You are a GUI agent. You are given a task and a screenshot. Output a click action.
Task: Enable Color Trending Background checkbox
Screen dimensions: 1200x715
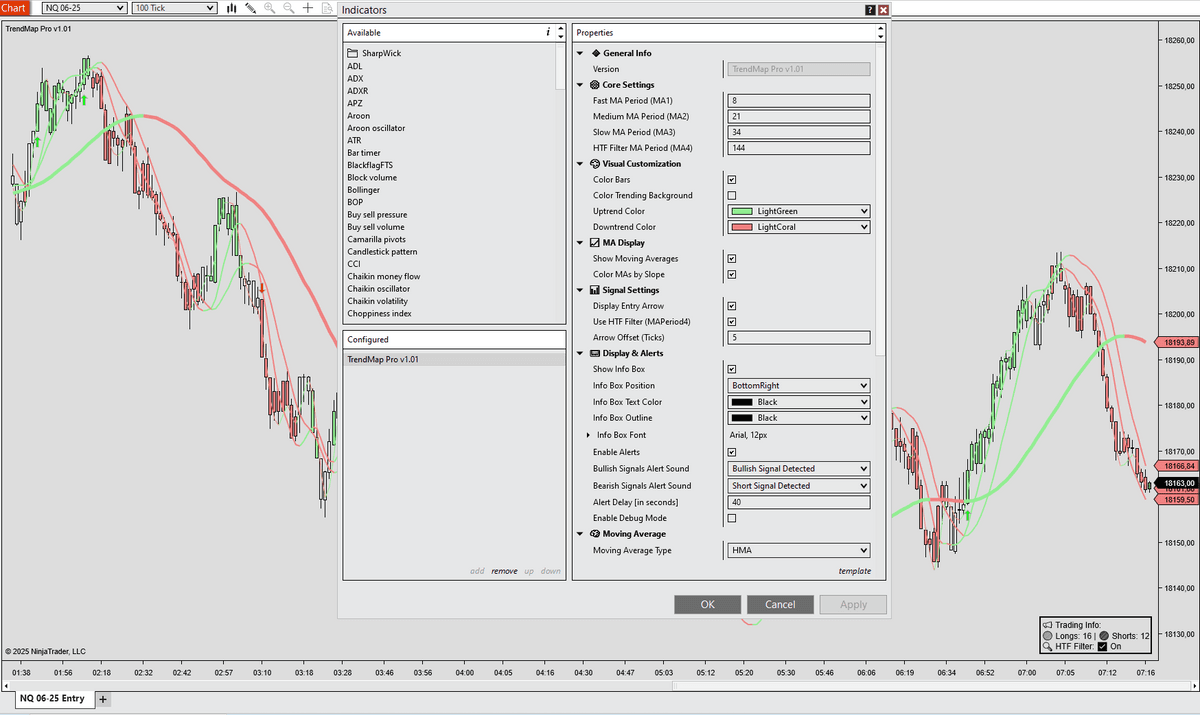point(732,196)
